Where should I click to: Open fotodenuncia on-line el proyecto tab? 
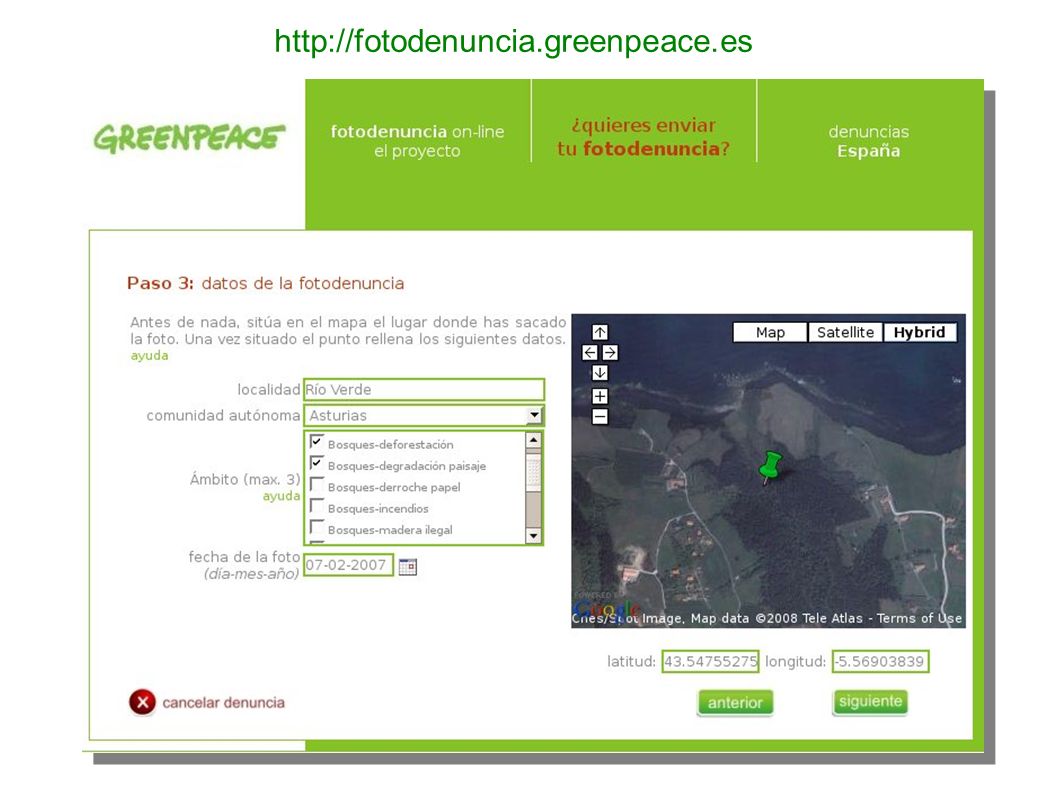tap(418, 140)
